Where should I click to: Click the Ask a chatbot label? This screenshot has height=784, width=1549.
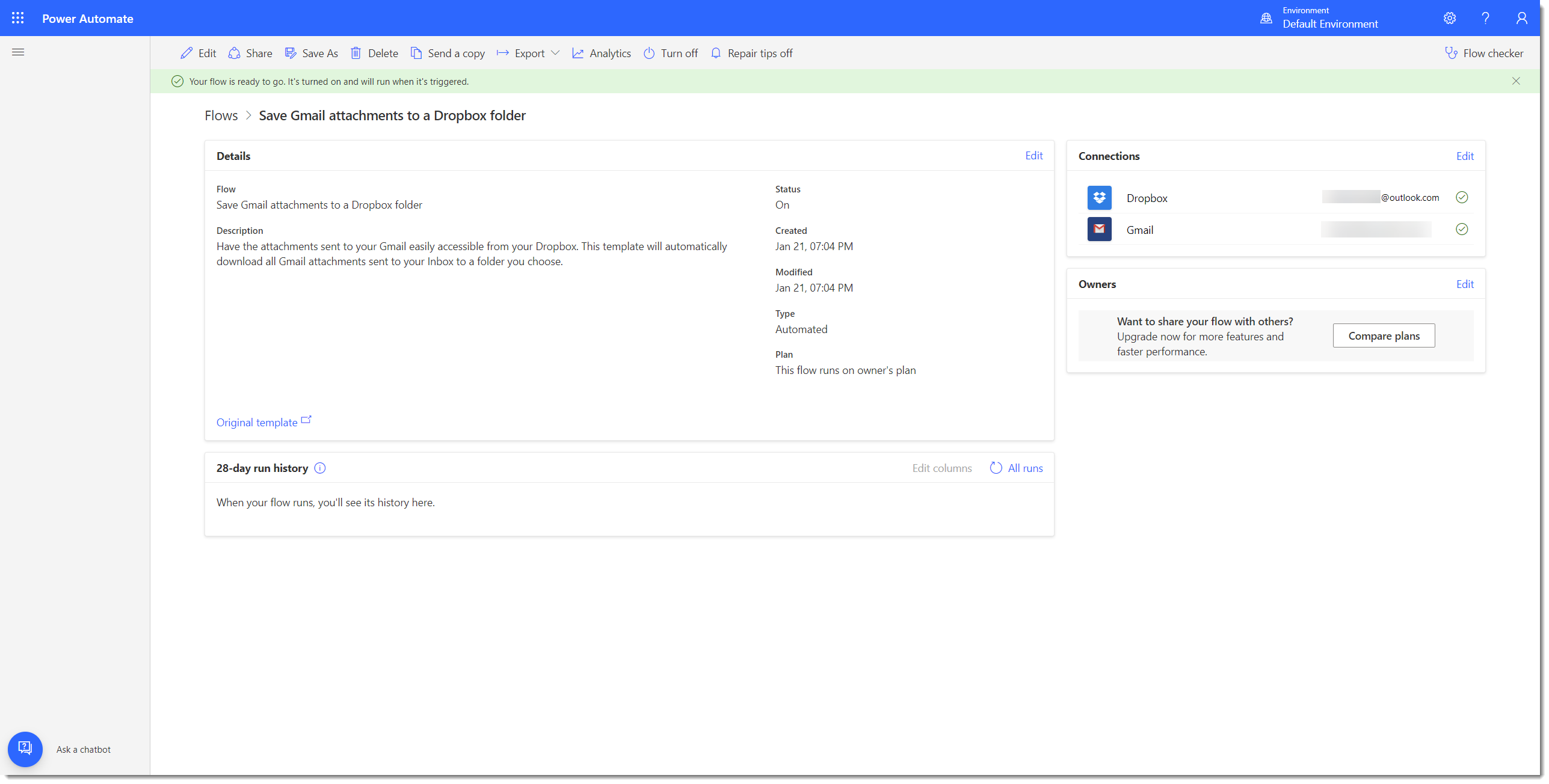pyautogui.click(x=84, y=749)
